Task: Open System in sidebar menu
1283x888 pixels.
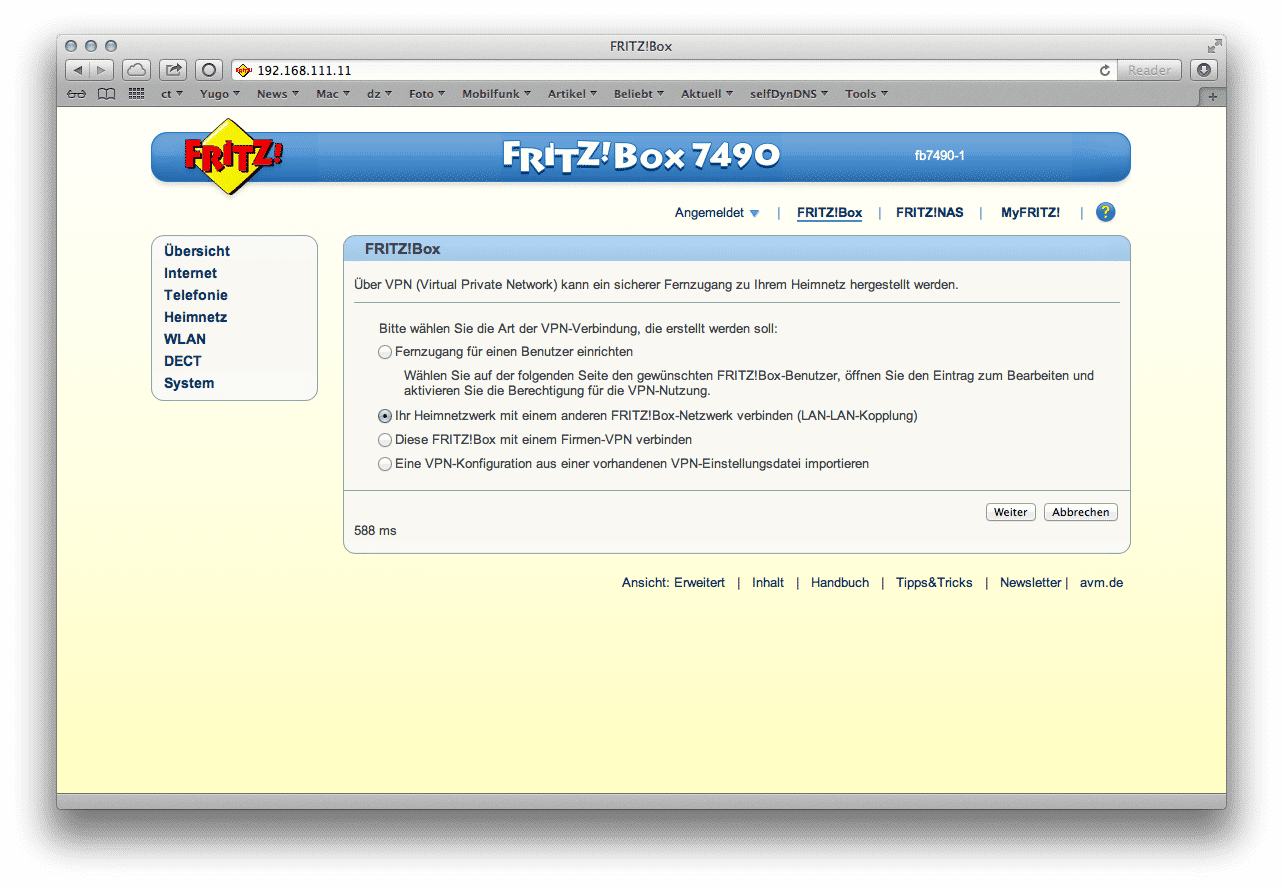Action: click(x=189, y=383)
